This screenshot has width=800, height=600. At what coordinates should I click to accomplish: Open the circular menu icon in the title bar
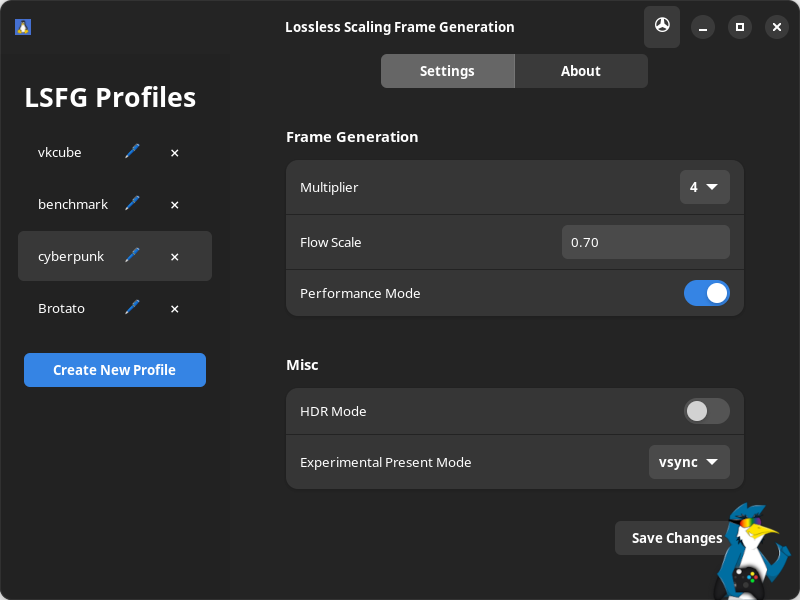coord(662,27)
